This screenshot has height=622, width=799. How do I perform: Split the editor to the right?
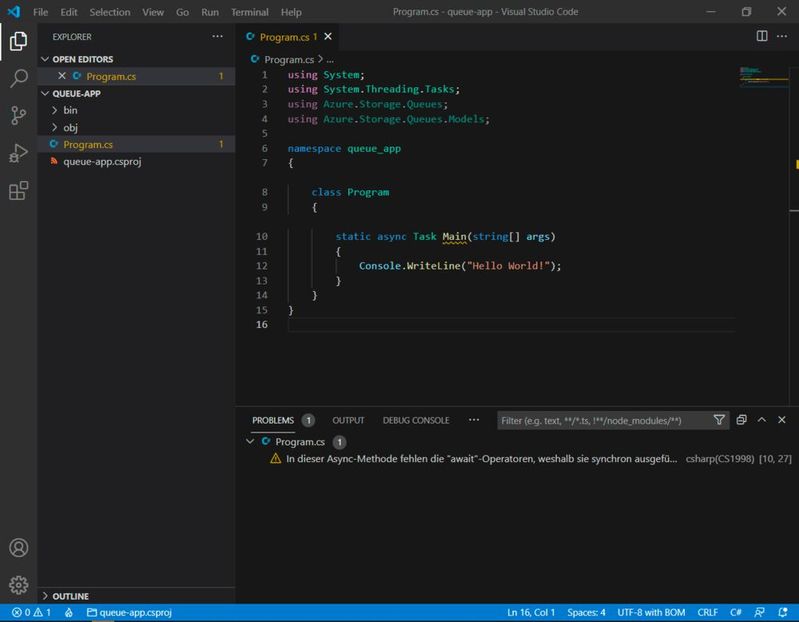[x=762, y=36]
